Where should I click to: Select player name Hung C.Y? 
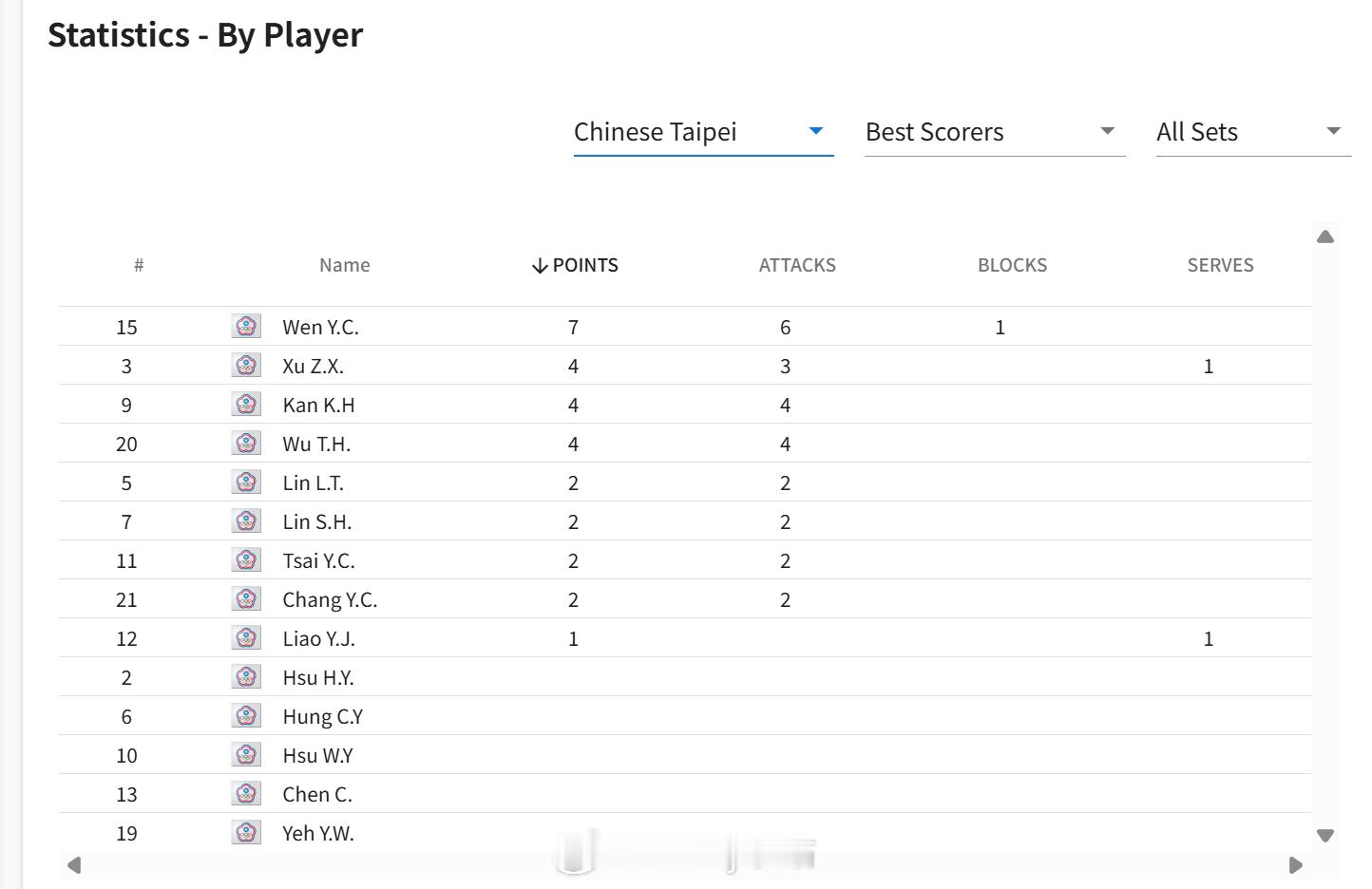coord(322,717)
